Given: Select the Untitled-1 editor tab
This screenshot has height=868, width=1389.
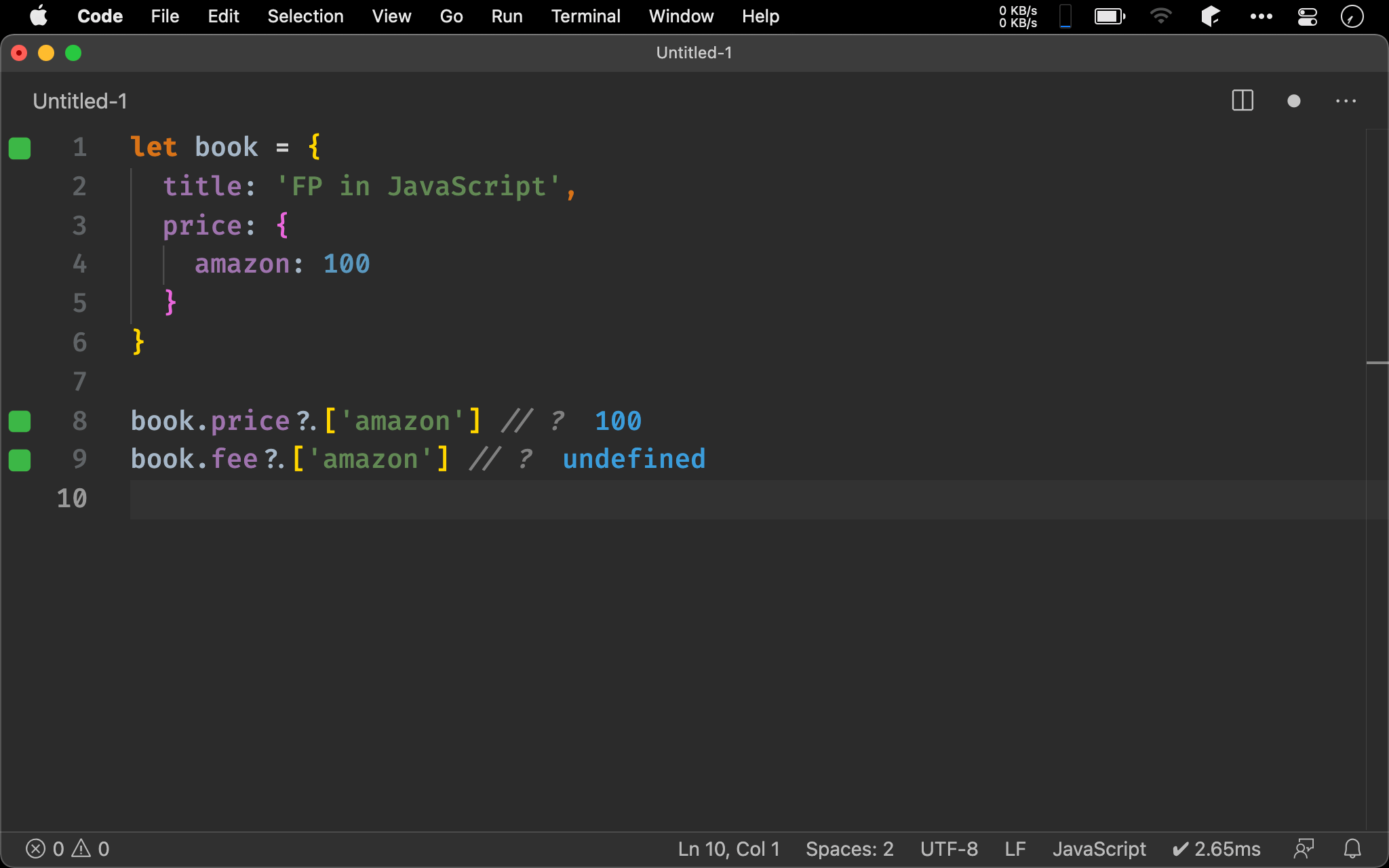Looking at the screenshot, I should (x=80, y=101).
